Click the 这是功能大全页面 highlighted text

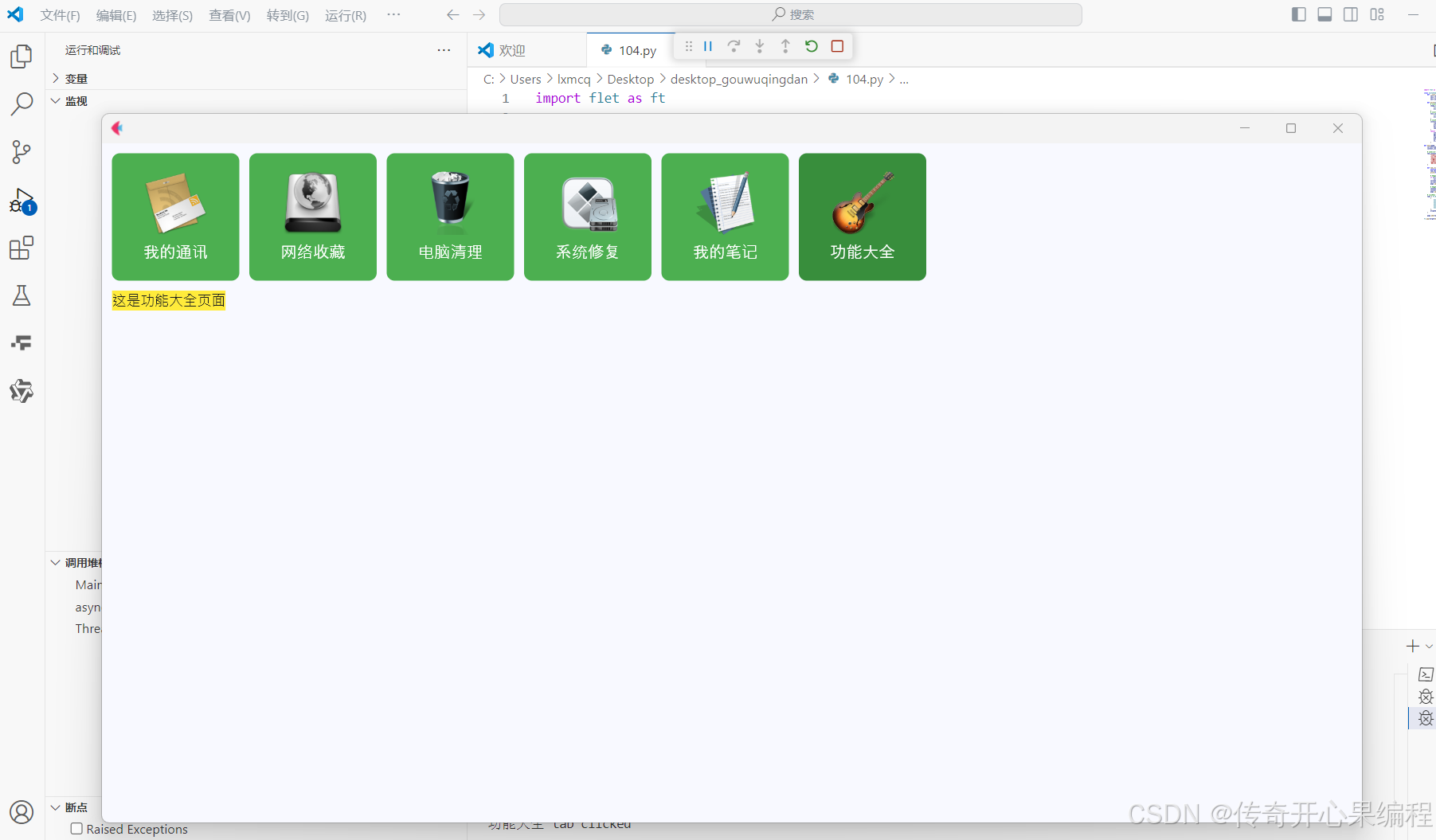click(x=169, y=300)
